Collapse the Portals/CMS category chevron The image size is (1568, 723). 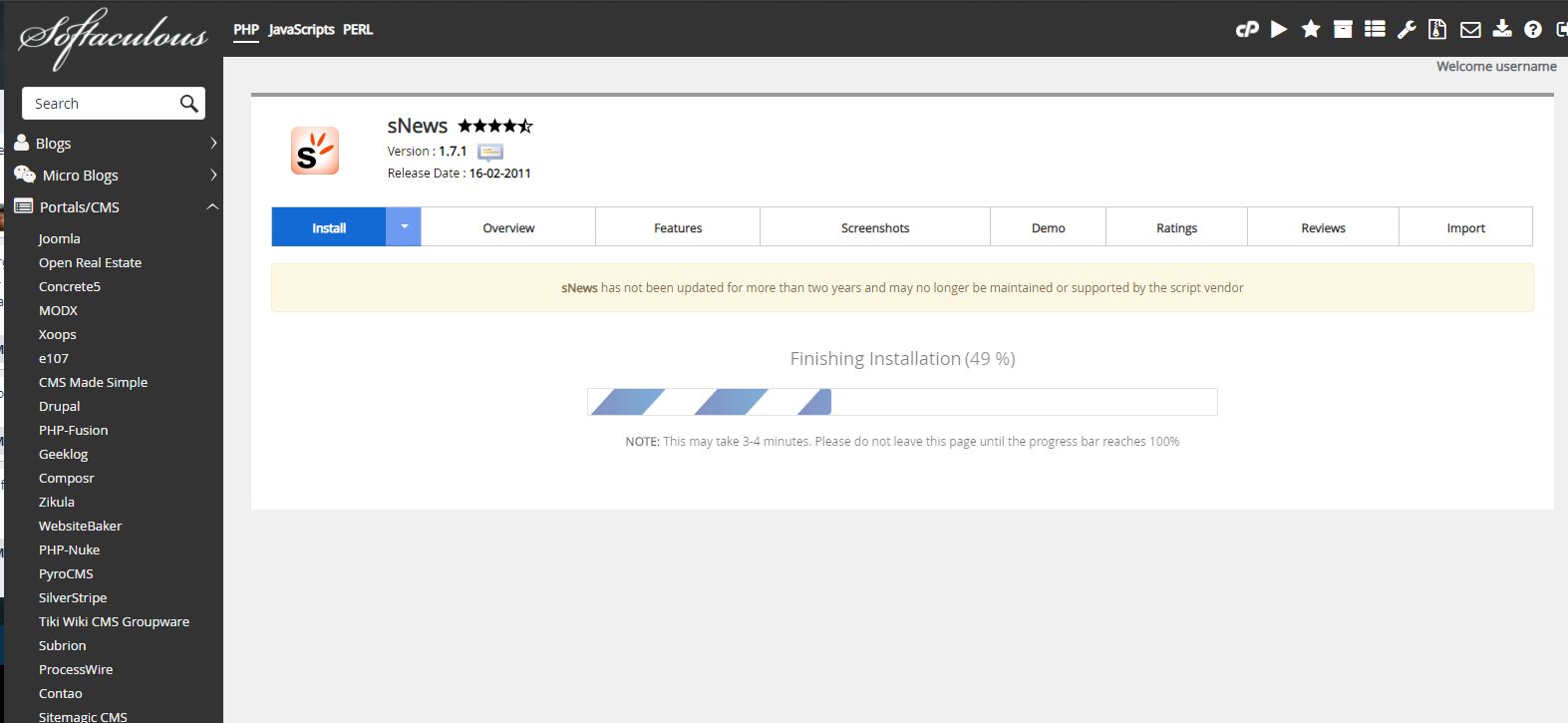212,206
